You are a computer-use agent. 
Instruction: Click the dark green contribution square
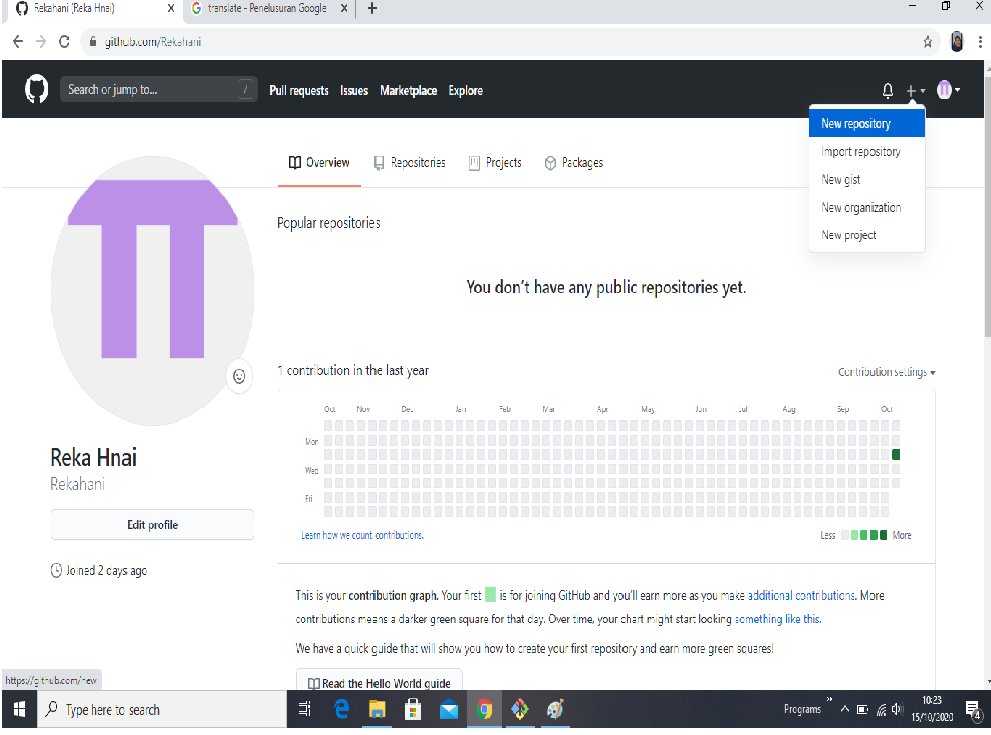896,454
